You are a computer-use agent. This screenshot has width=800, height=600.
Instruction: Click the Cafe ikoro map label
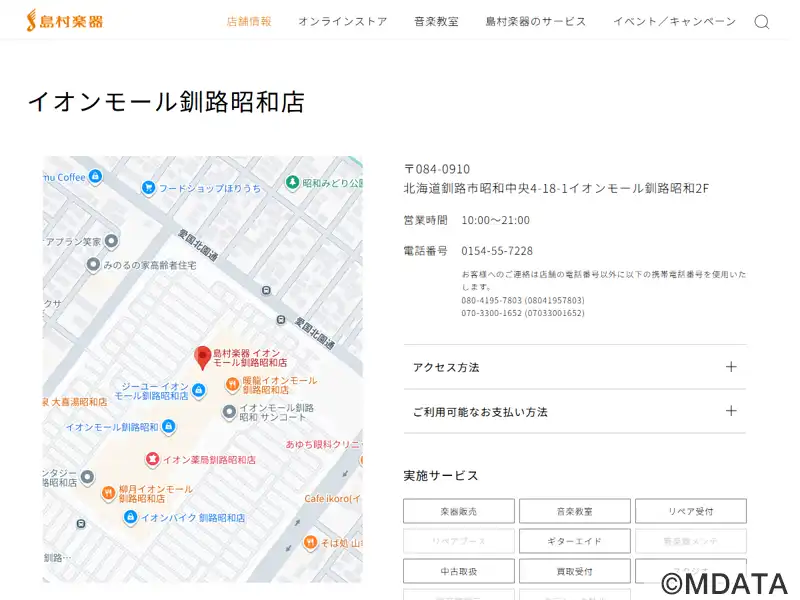[332, 498]
